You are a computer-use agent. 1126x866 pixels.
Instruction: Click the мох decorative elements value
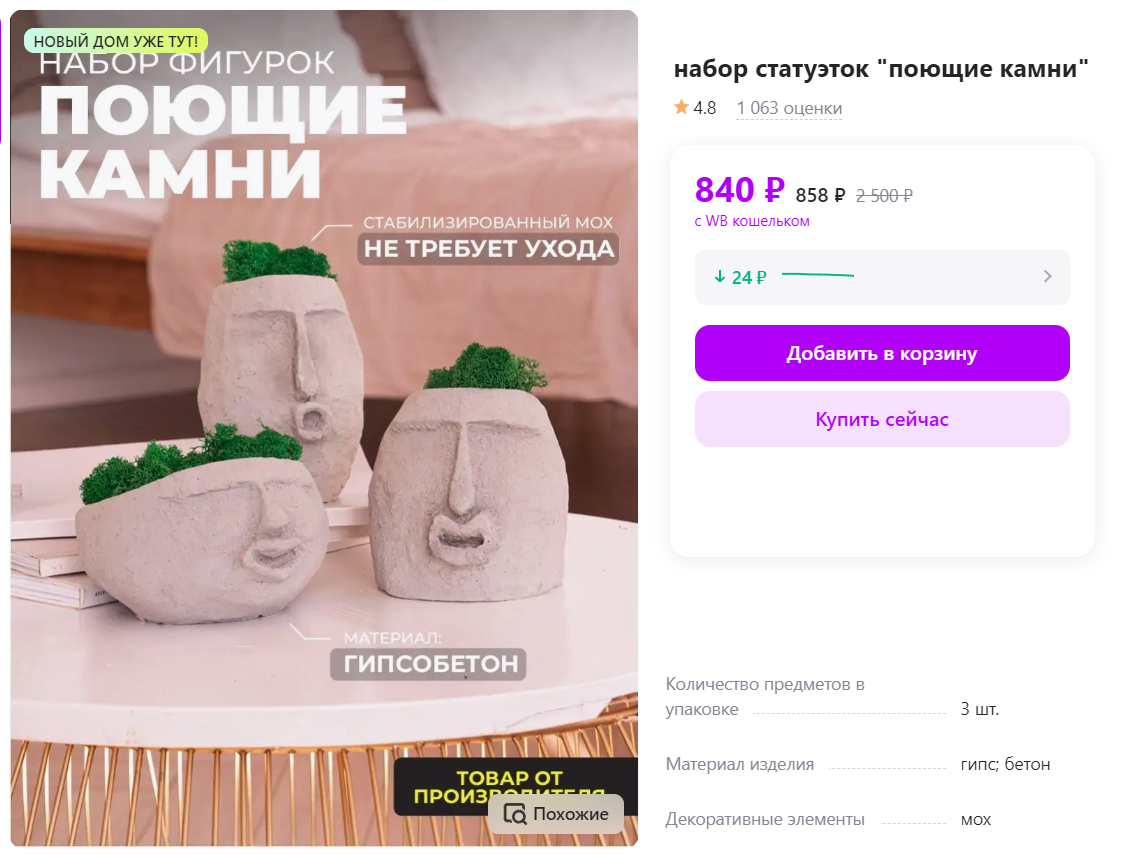[975, 819]
